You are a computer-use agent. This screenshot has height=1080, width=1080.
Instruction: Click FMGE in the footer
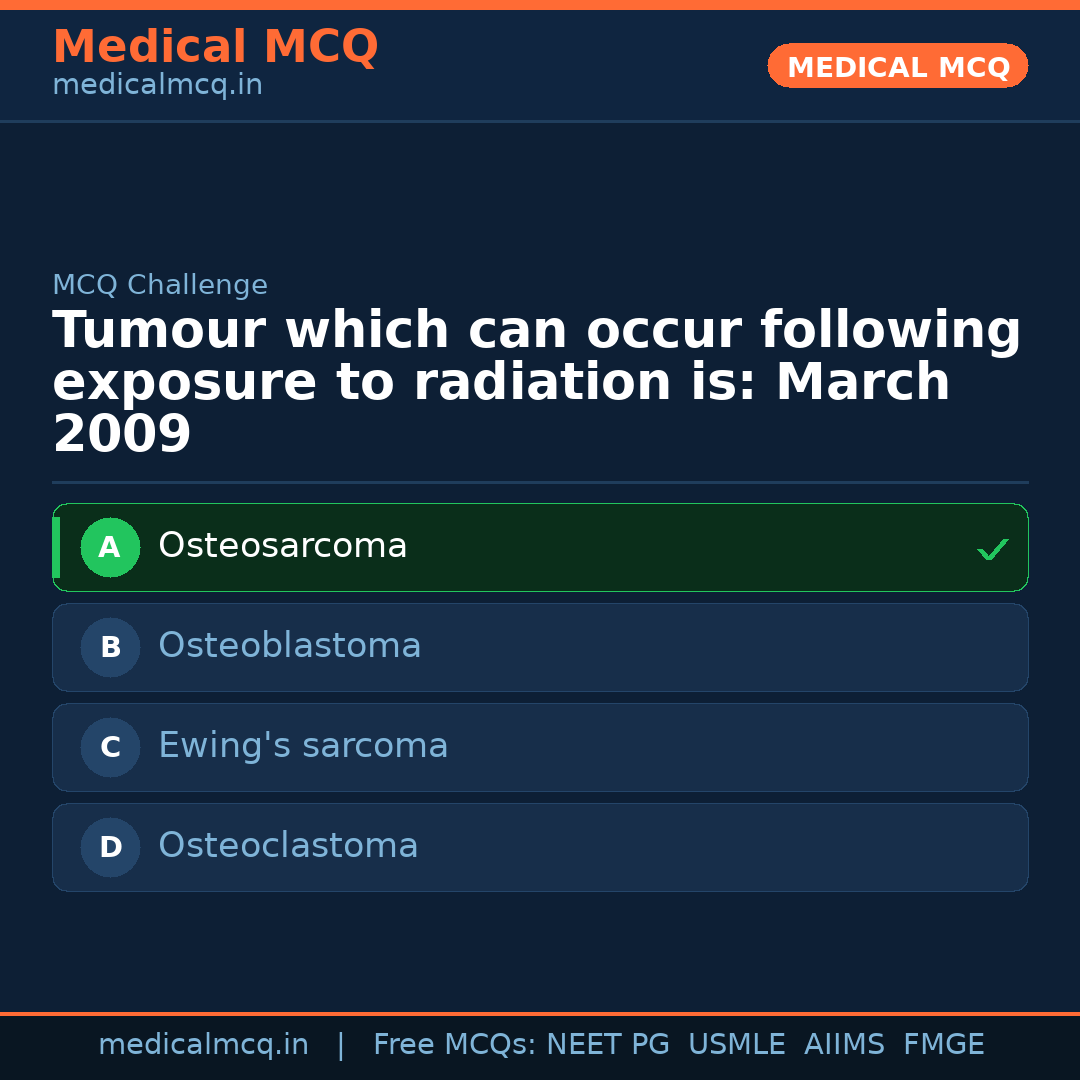tap(943, 1043)
